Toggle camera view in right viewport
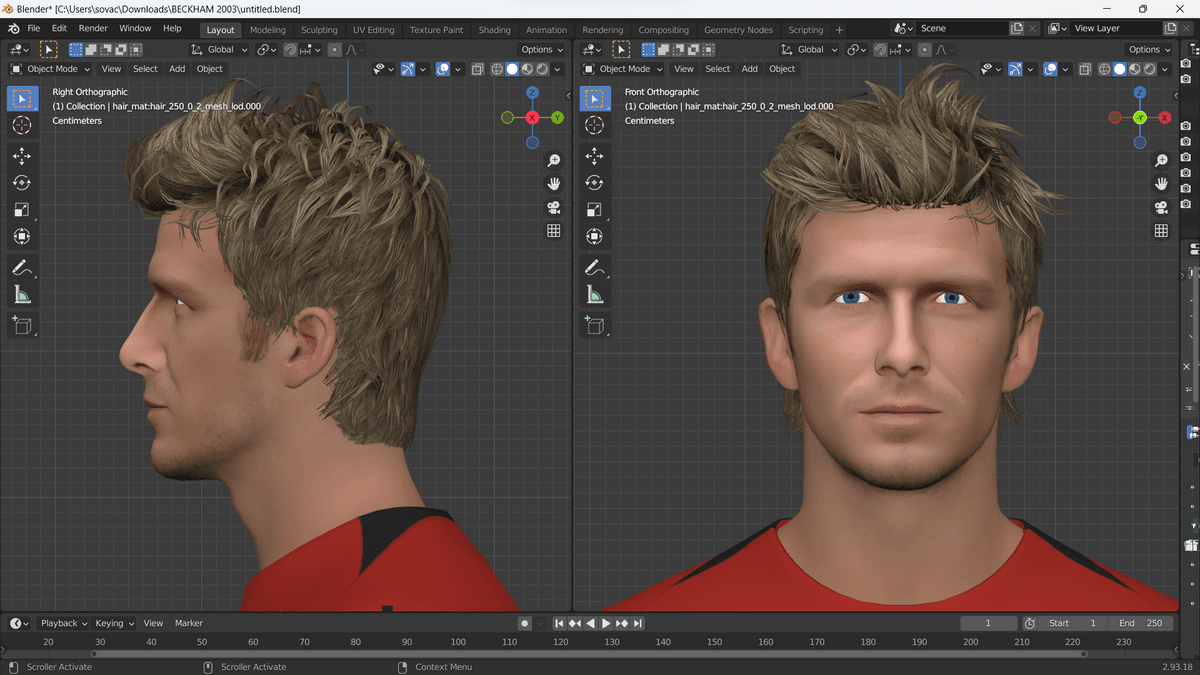The width and height of the screenshot is (1200, 675). 1161,207
